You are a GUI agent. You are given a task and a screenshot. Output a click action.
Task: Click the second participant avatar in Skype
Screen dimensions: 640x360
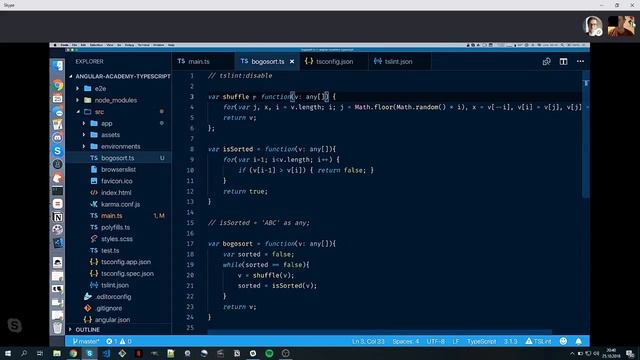click(621, 26)
